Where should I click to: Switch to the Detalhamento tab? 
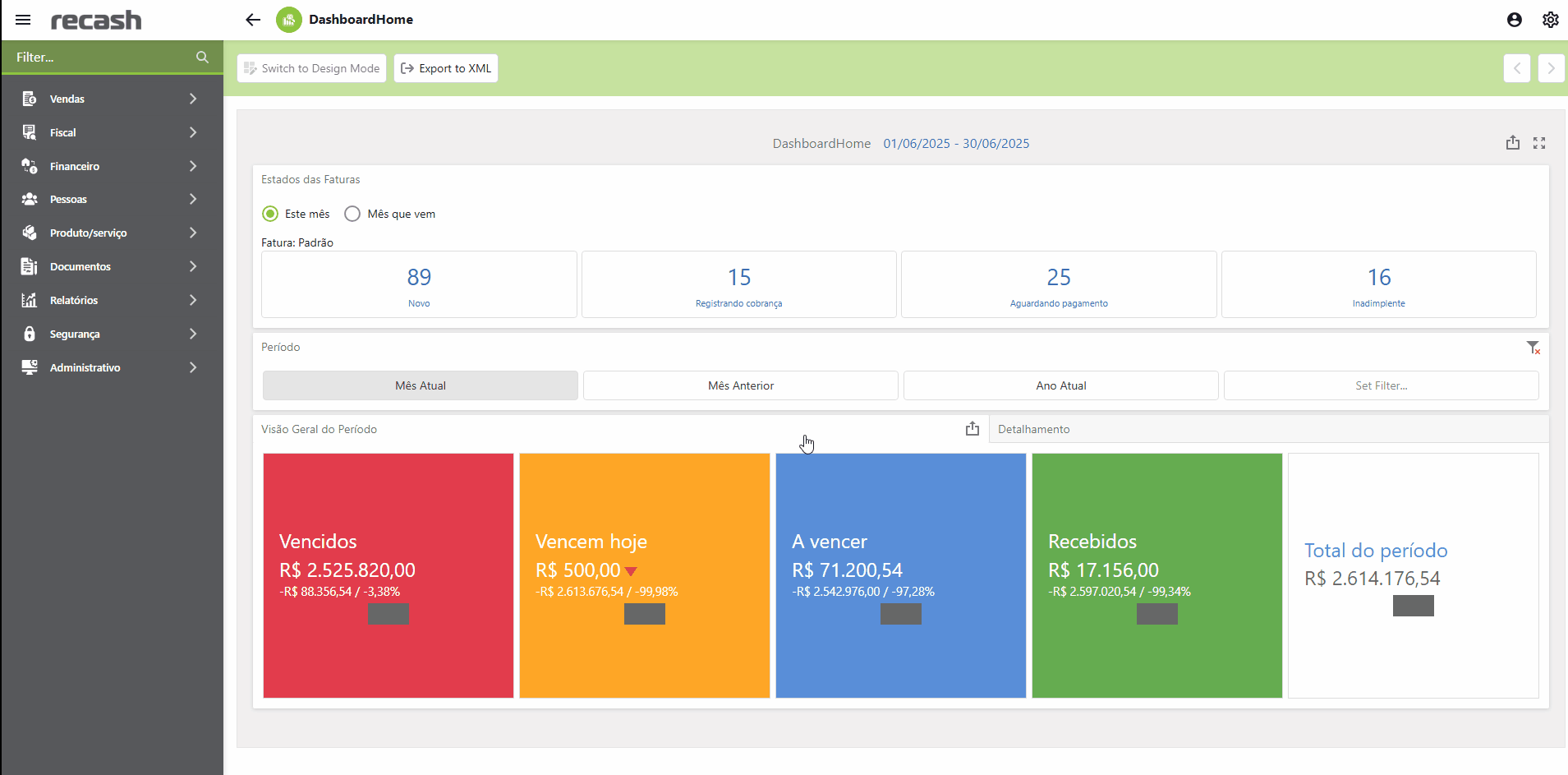point(1033,429)
